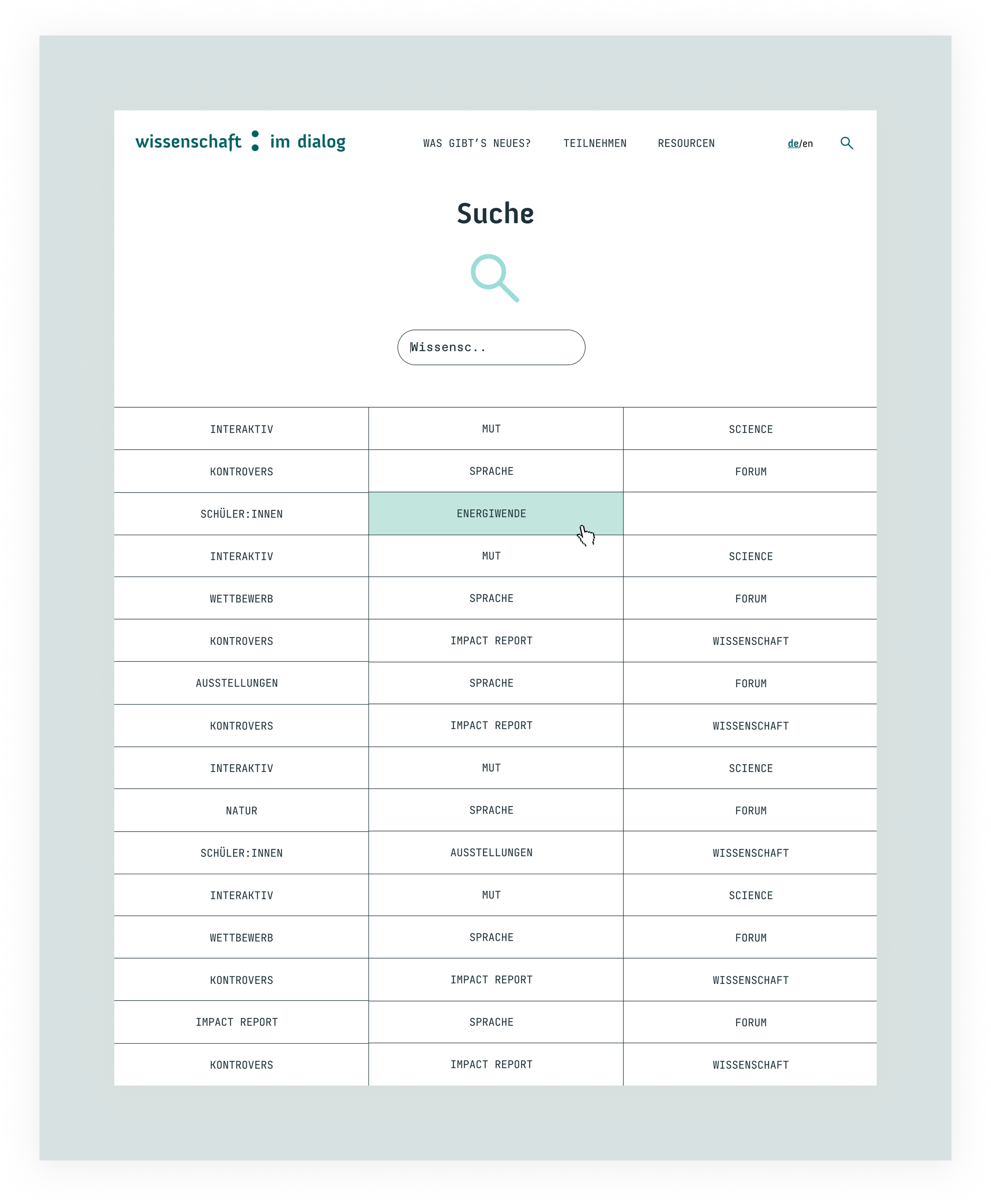The width and height of the screenshot is (991, 1204).
Task: Choose the Impact Report tag in left column
Action: pyautogui.click(x=237, y=1022)
